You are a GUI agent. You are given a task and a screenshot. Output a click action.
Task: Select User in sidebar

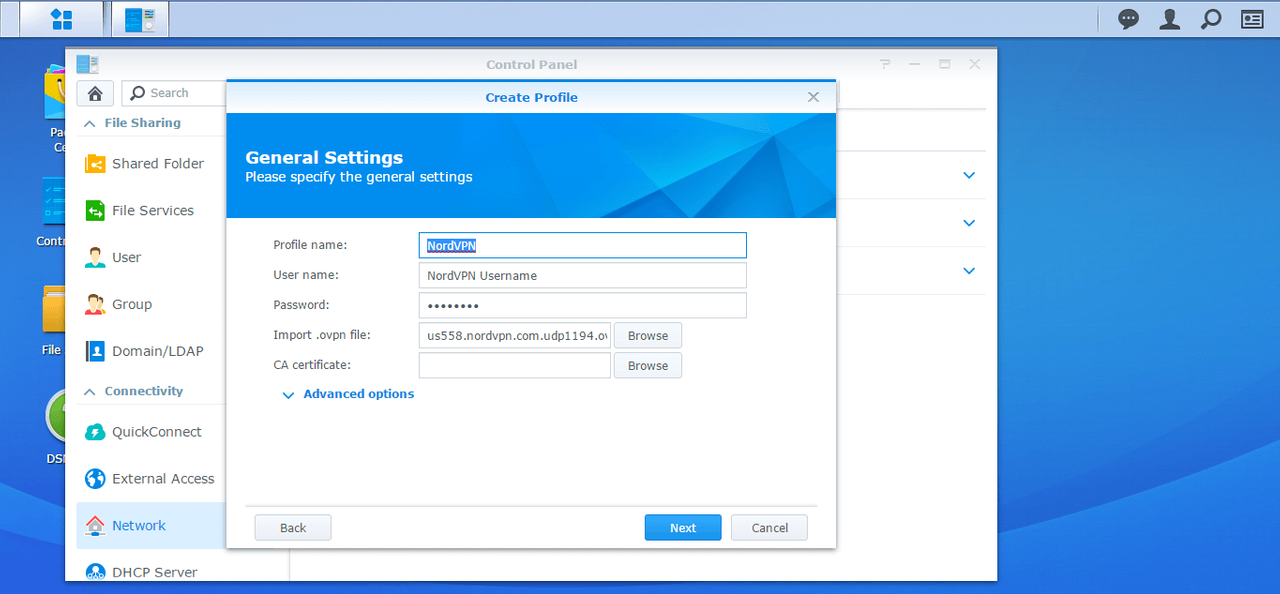click(x=152, y=257)
